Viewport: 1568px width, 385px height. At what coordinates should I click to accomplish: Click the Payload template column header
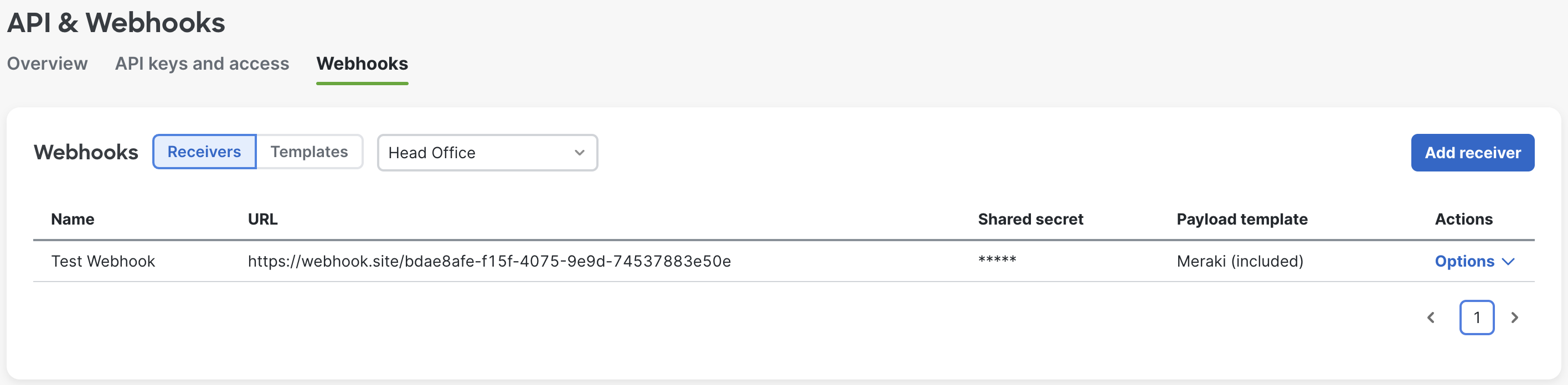[x=1241, y=219]
